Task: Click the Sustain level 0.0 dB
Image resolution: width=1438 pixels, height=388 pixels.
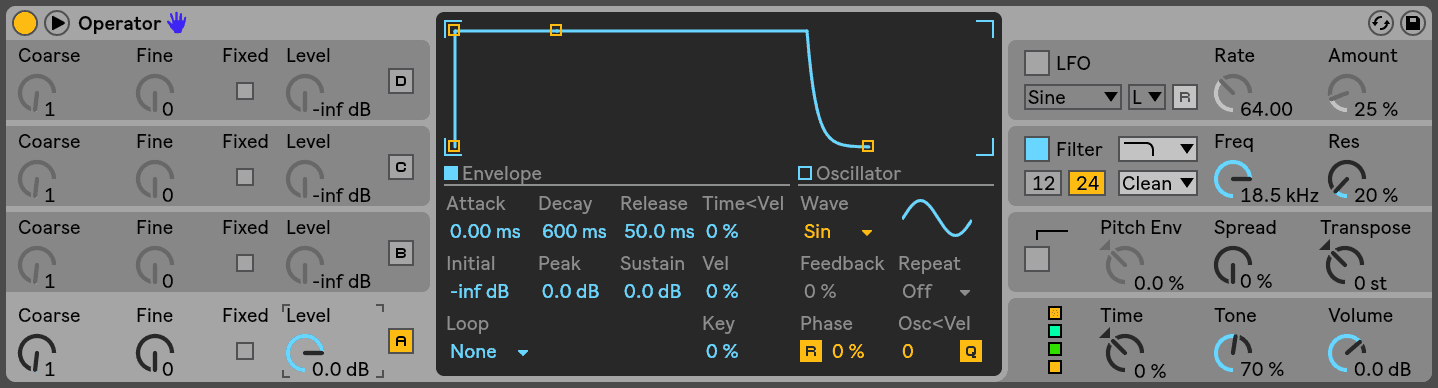Action: click(652, 292)
